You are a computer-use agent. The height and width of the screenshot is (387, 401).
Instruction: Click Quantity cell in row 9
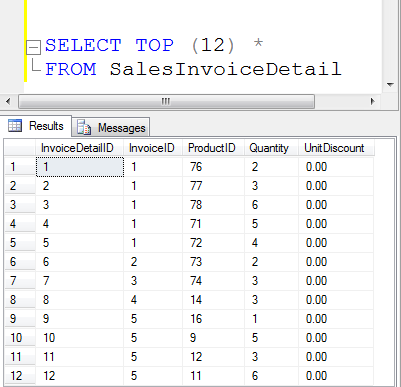point(272,319)
